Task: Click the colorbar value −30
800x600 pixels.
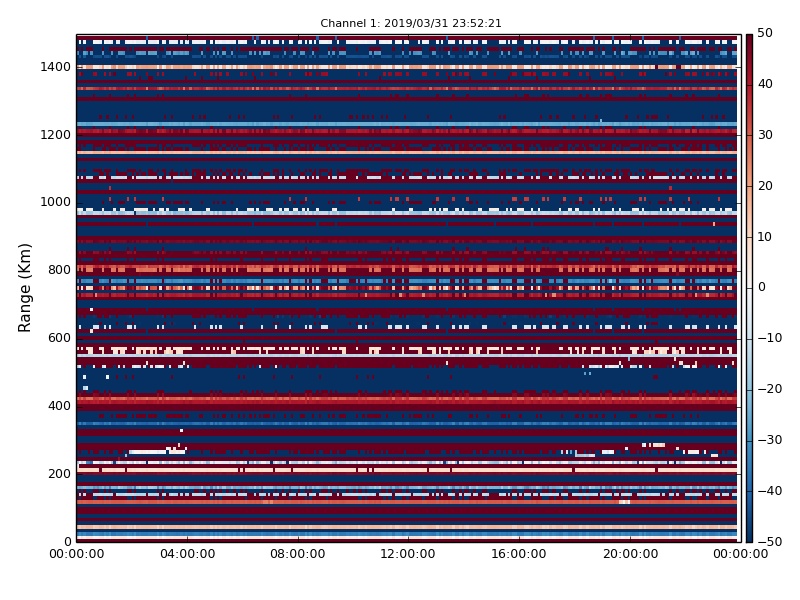Action: 769,440
